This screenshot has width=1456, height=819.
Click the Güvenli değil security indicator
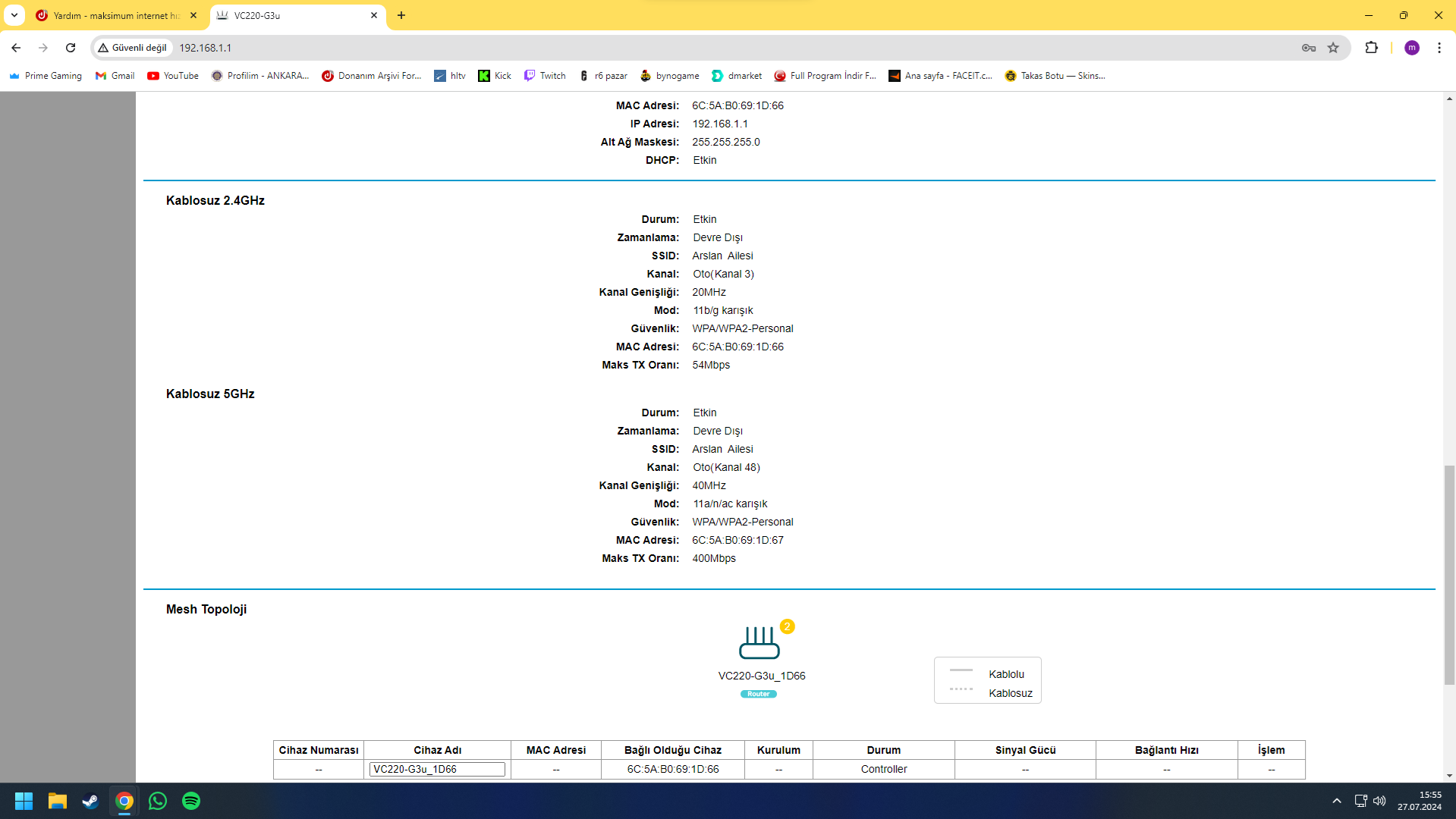tap(132, 48)
